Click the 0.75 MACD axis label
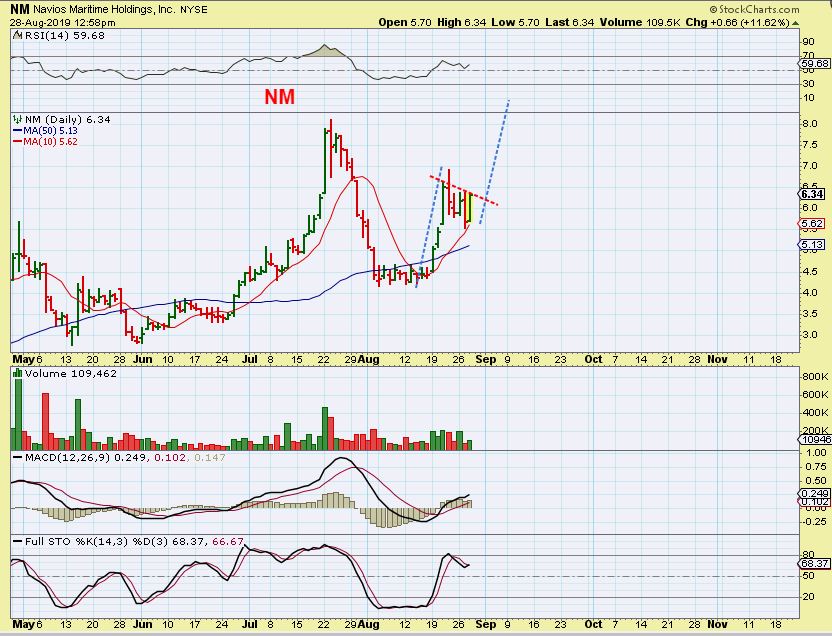The width and height of the screenshot is (832, 636). 816,467
